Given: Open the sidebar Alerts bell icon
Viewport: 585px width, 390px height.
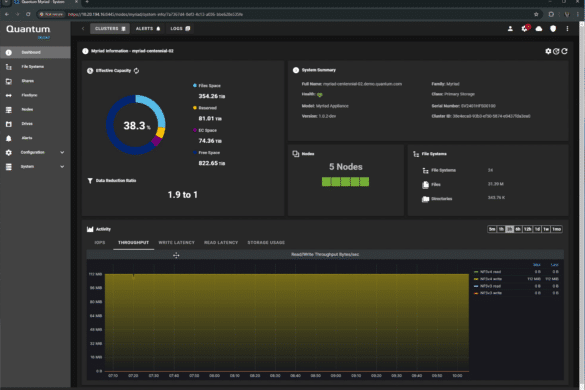Looking at the screenshot, I should (9, 138).
